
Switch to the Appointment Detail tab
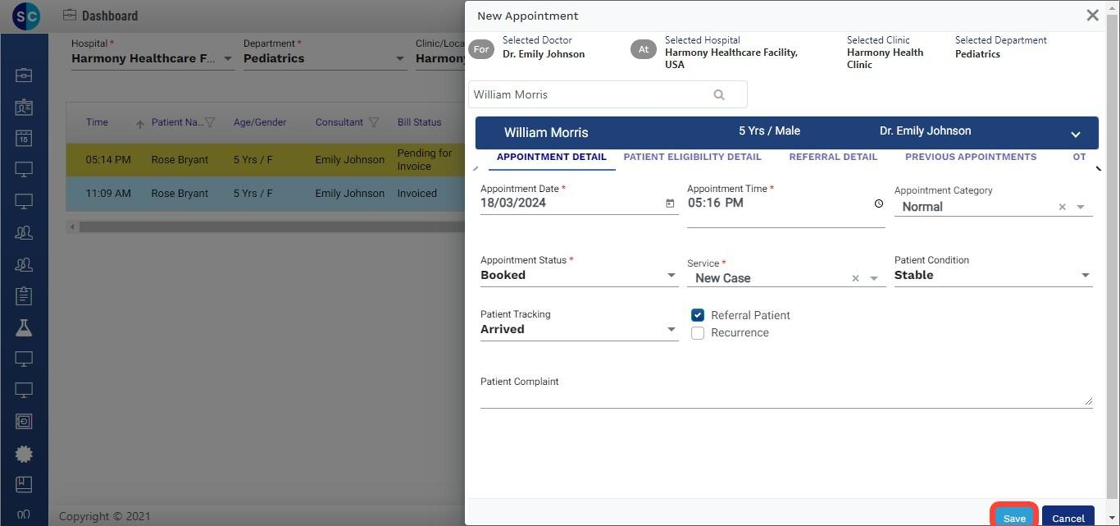coord(551,157)
